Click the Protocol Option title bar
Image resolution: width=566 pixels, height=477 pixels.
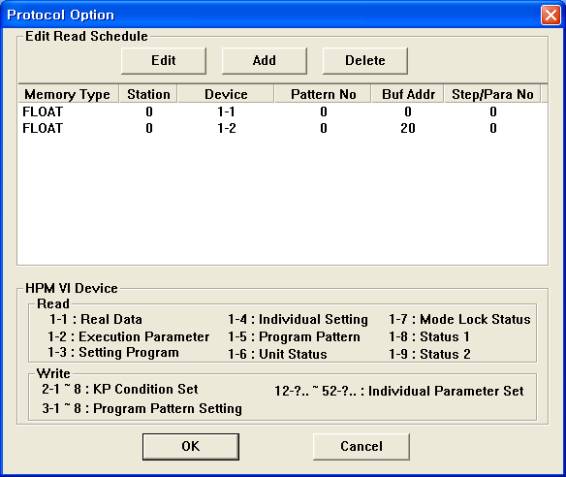[x=271, y=15]
